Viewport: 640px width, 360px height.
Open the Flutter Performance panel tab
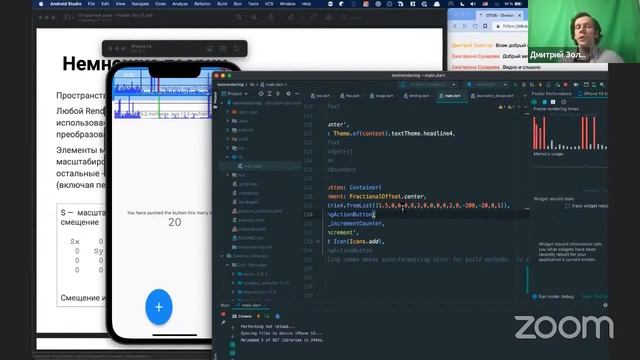tap(551, 94)
